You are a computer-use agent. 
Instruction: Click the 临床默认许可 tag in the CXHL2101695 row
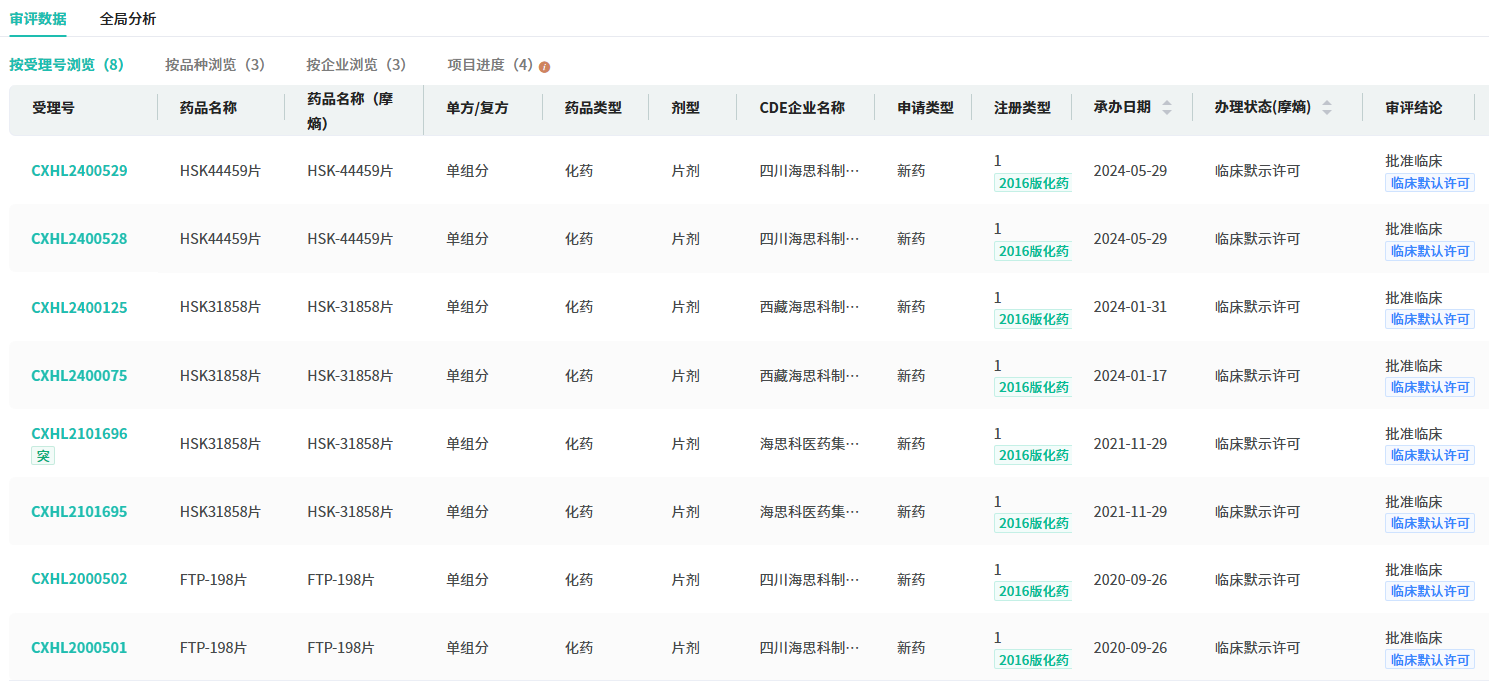click(x=1429, y=523)
